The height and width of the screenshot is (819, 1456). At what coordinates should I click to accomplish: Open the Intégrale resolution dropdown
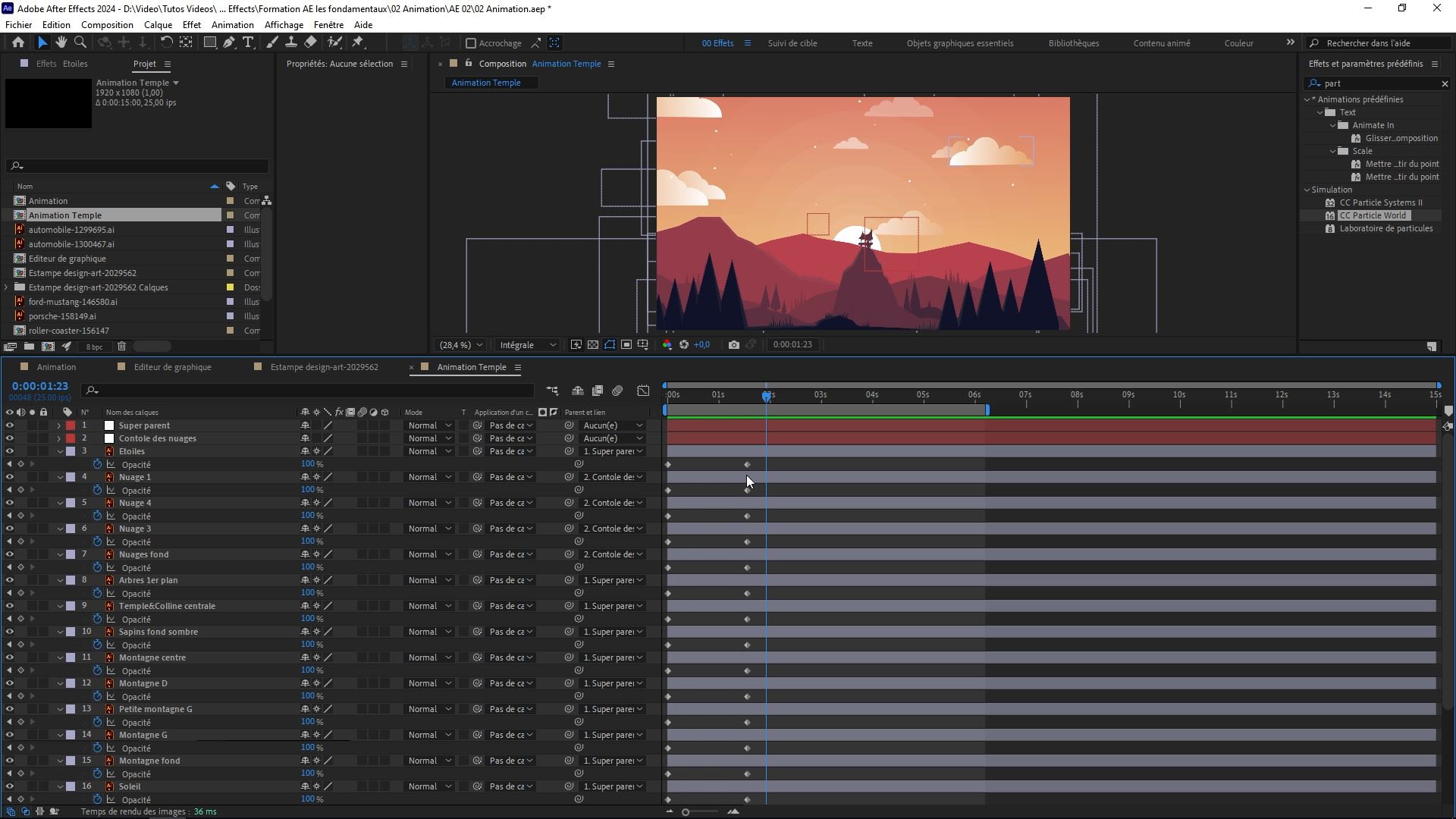pyautogui.click(x=528, y=345)
